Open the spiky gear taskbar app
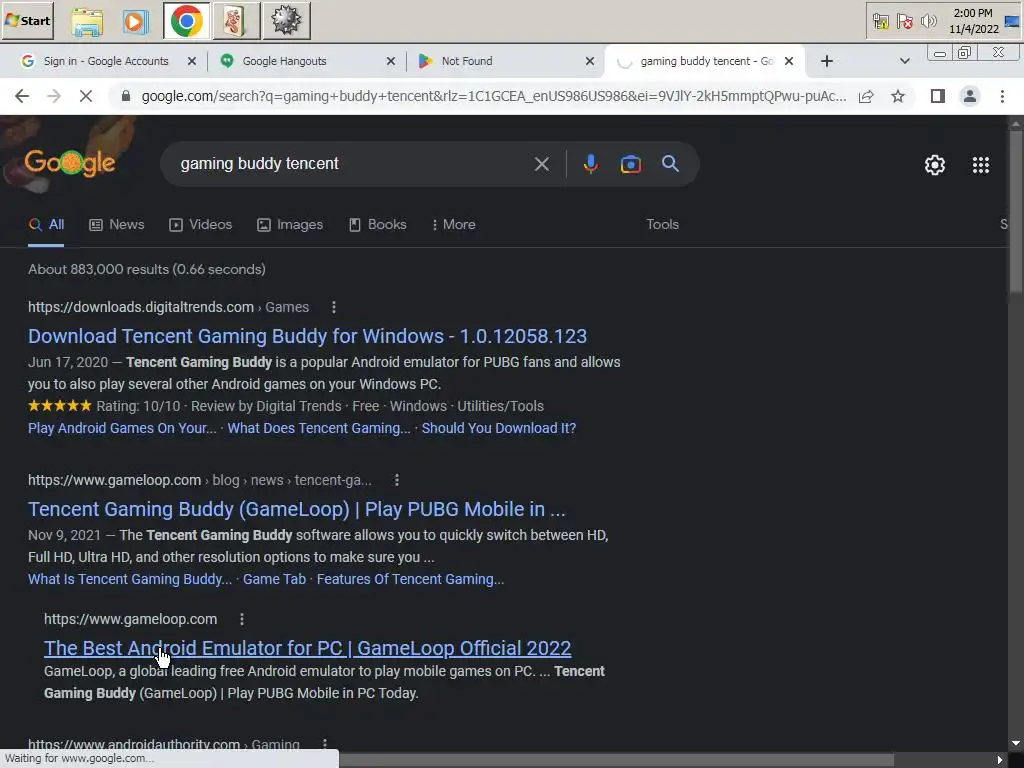The width and height of the screenshot is (1024, 768). click(286, 21)
